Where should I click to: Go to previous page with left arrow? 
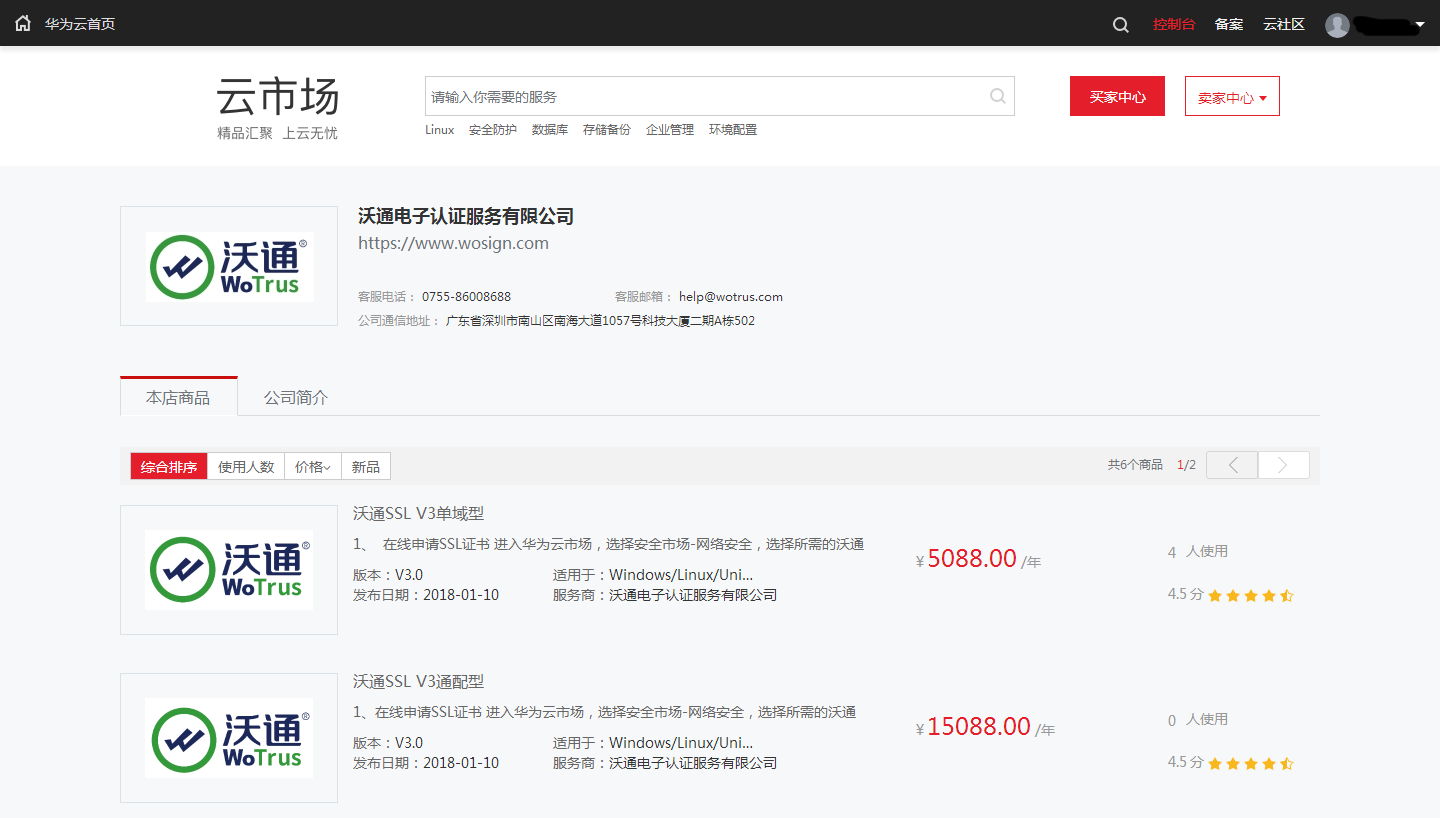point(1232,465)
